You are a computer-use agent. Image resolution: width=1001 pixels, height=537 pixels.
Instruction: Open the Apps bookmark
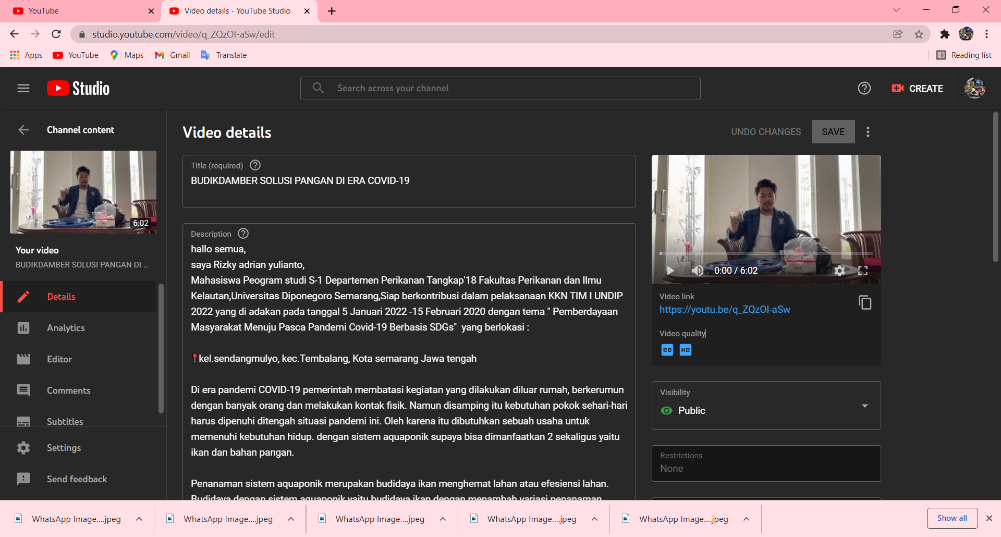click(26, 55)
